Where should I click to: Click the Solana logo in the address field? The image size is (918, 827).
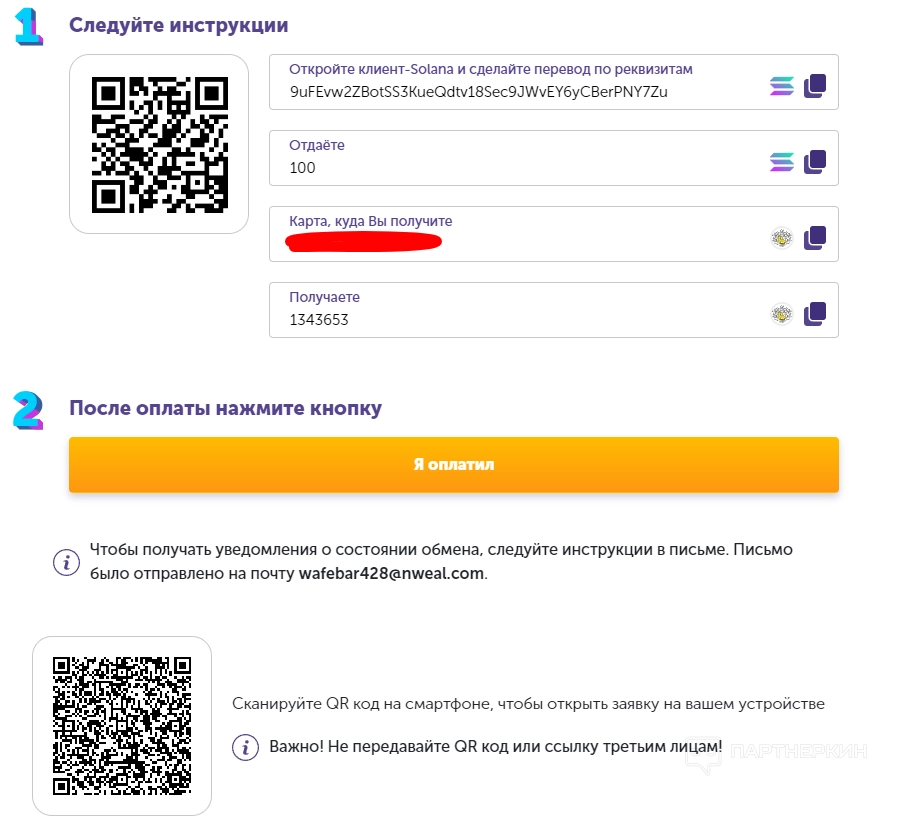pos(781,86)
